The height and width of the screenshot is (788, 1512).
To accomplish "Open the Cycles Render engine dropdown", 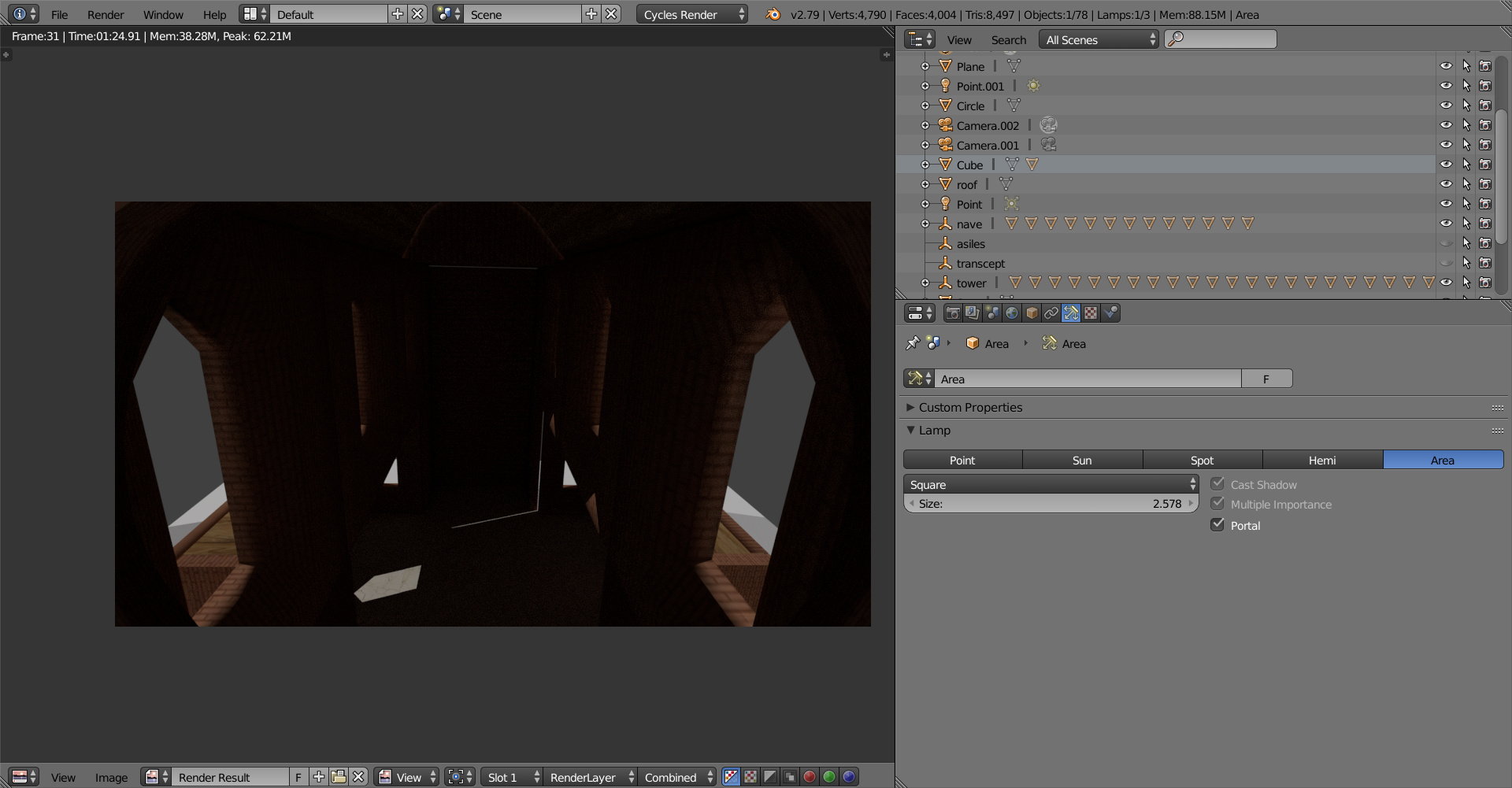I will coord(692,14).
